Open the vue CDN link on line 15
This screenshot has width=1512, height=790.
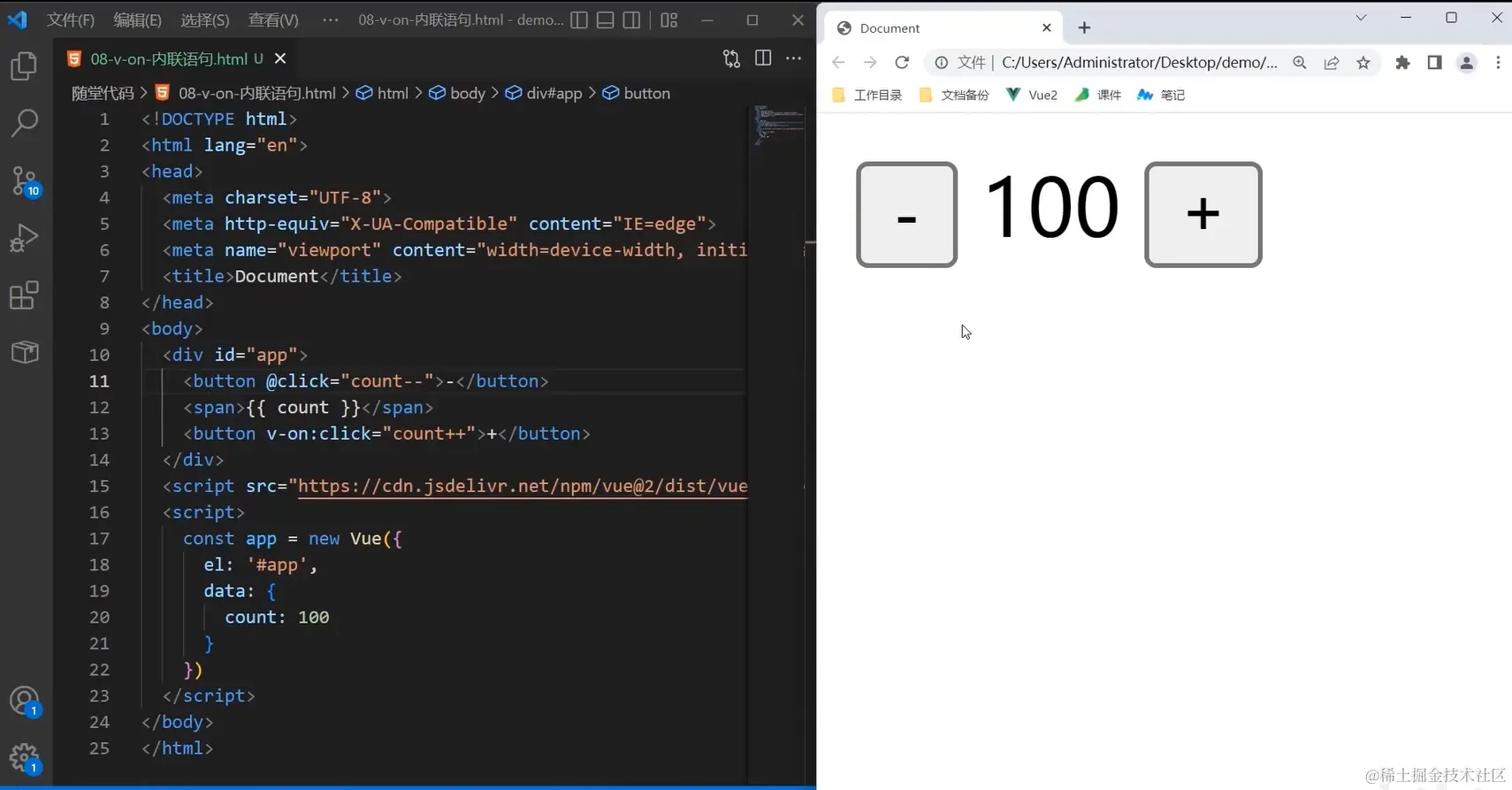[x=523, y=486]
